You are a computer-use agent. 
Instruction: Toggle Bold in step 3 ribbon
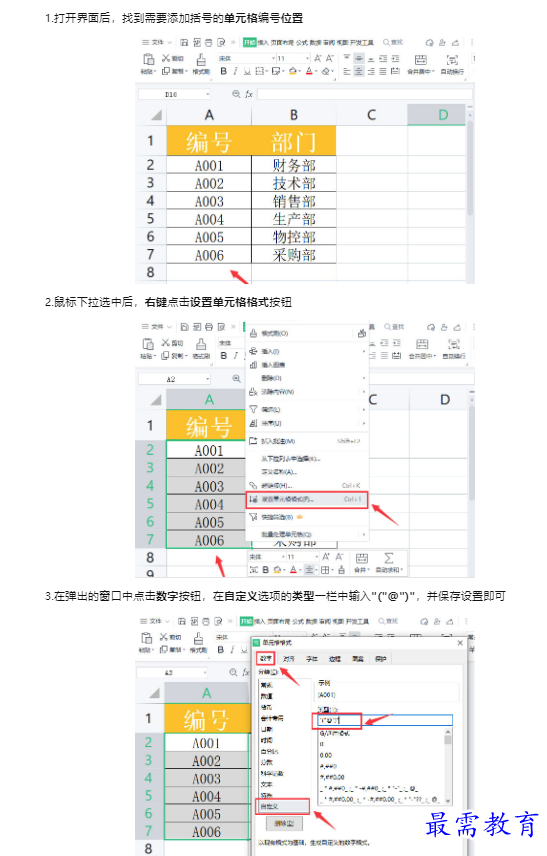coord(221,650)
